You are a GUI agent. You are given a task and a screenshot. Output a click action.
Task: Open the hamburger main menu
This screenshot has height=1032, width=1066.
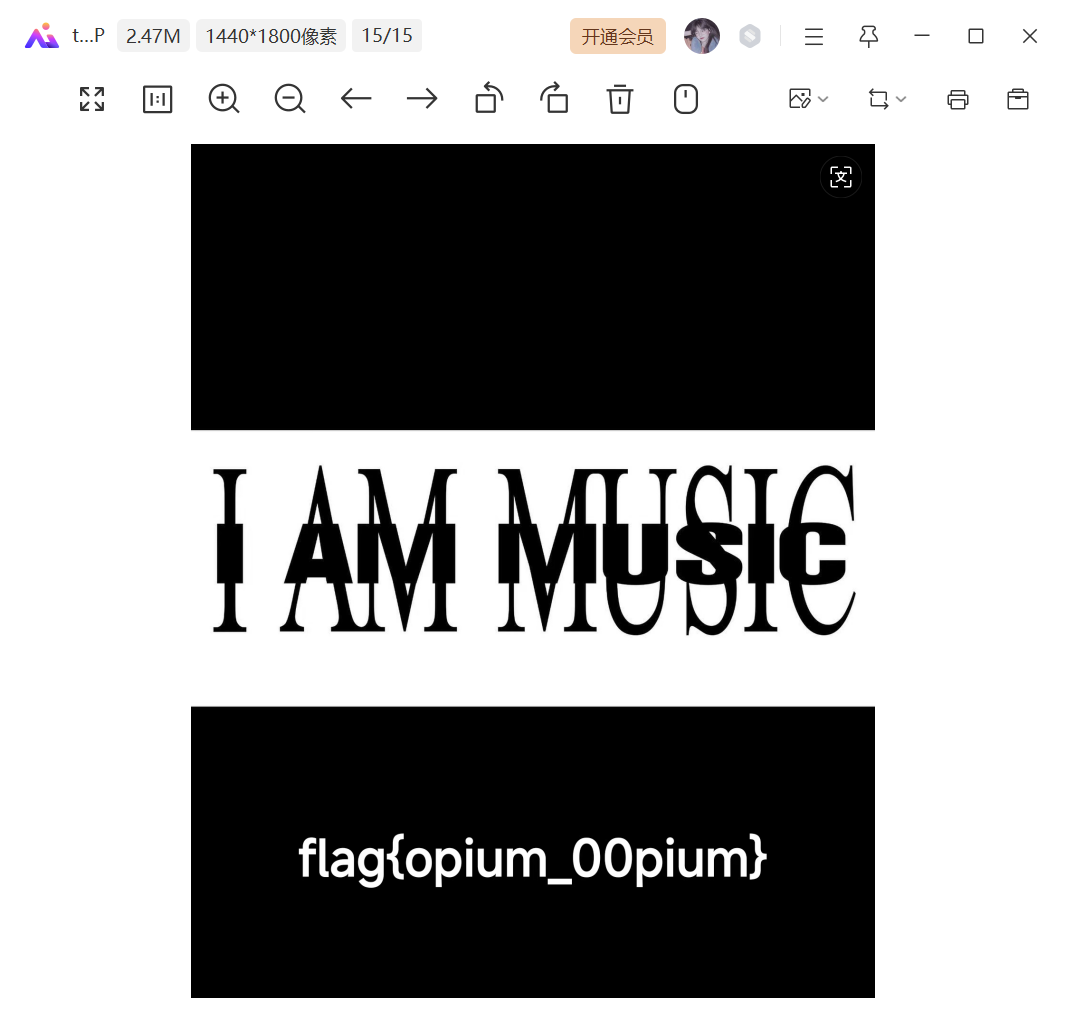click(814, 36)
